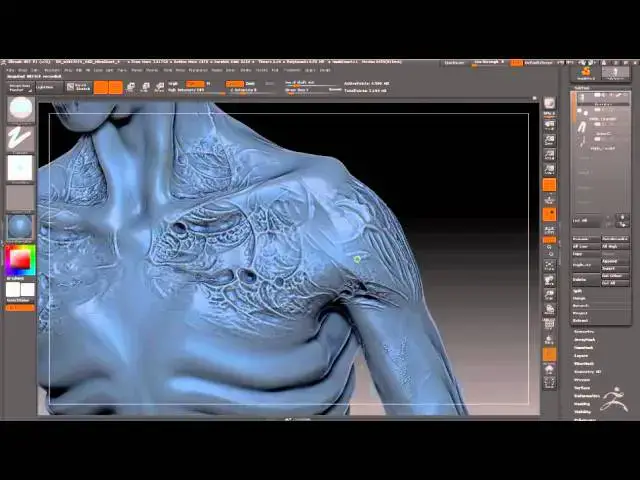Activate the Move gizmo icon in top shelf
The width and height of the screenshot is (640, 480).
coord(131,88)
